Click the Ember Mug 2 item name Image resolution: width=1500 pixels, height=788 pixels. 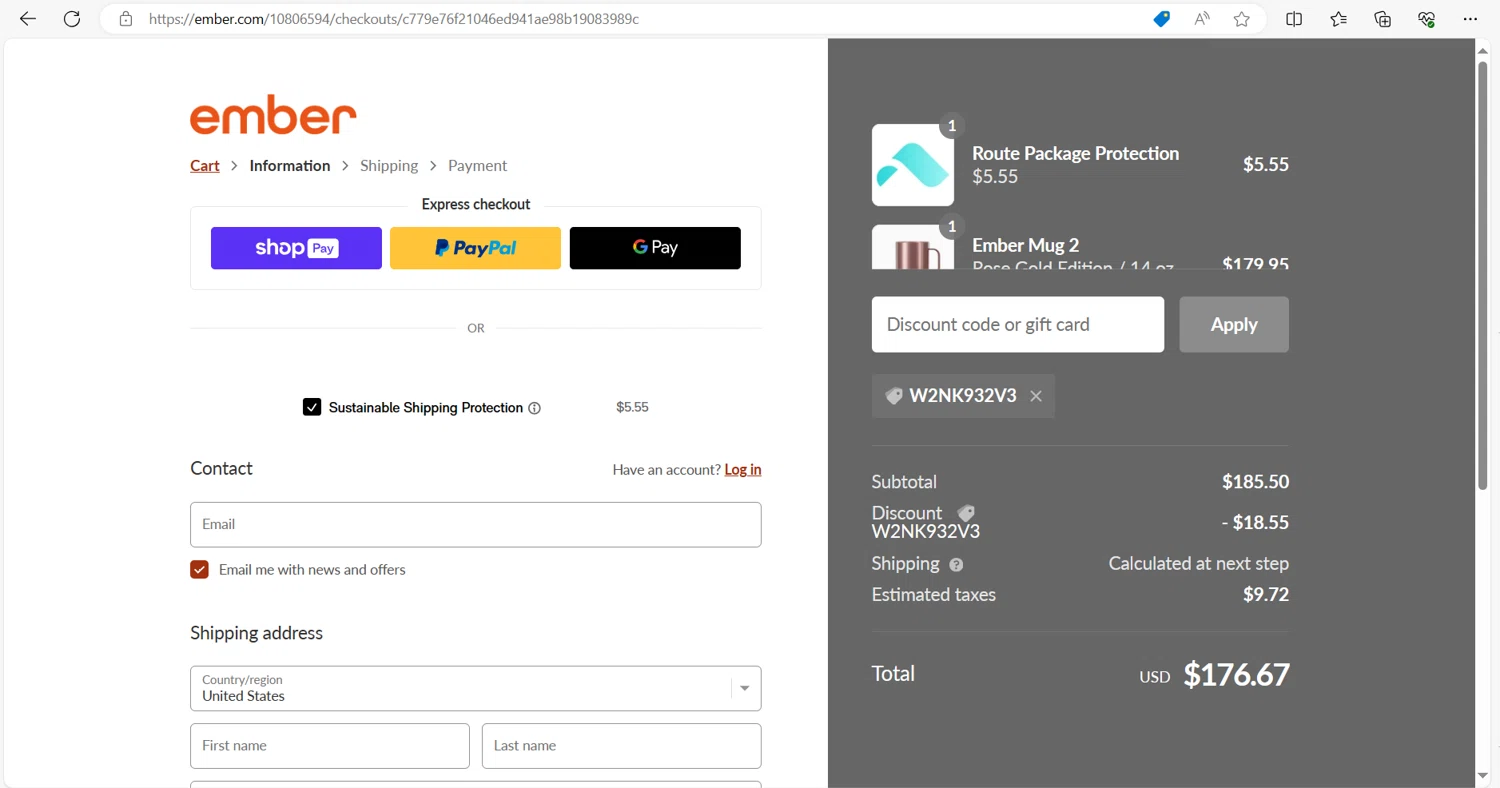pyautogui.click(x=1026, y=245)
